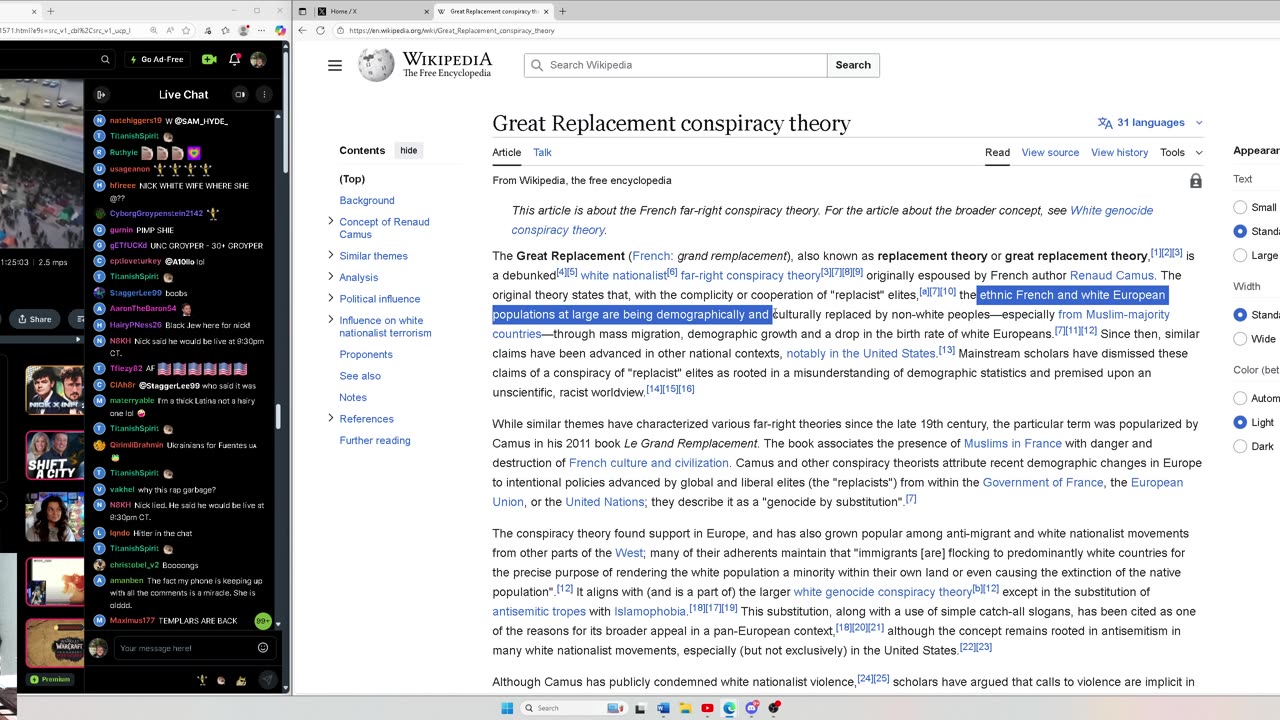
Task: Send the chat message with the paper-plane icon
Action: point(267,680)
